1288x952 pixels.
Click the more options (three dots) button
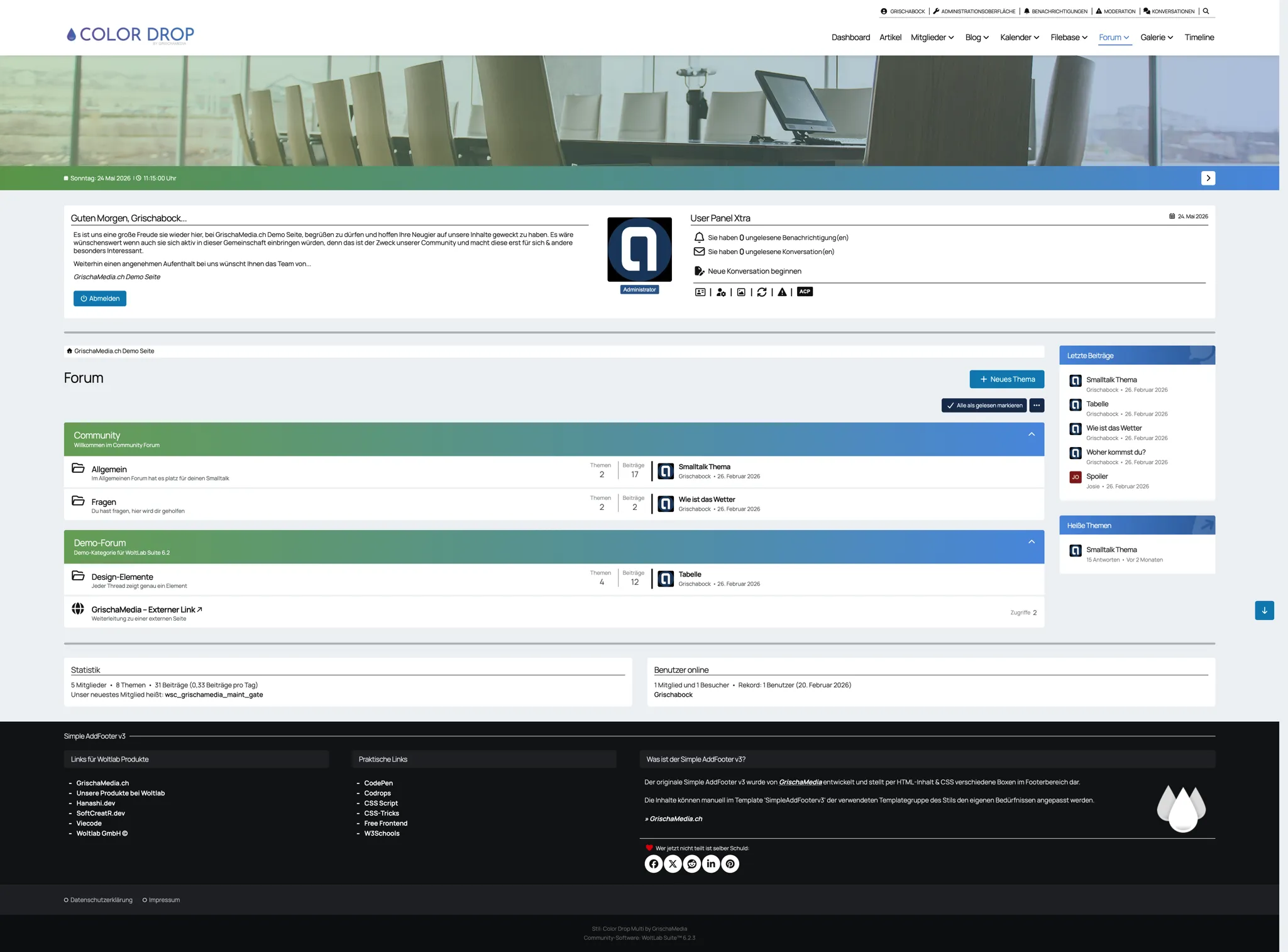[1037, 406]
